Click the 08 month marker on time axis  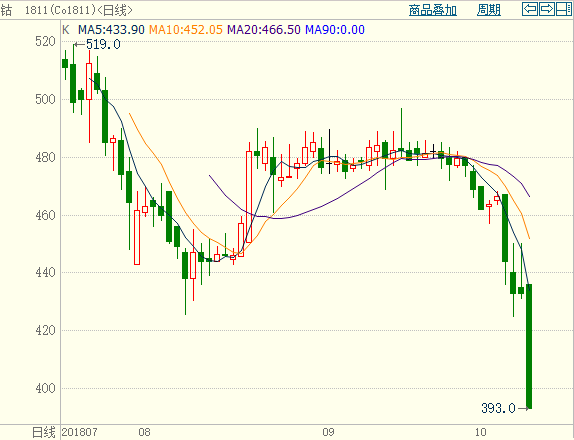coord(144,432)
